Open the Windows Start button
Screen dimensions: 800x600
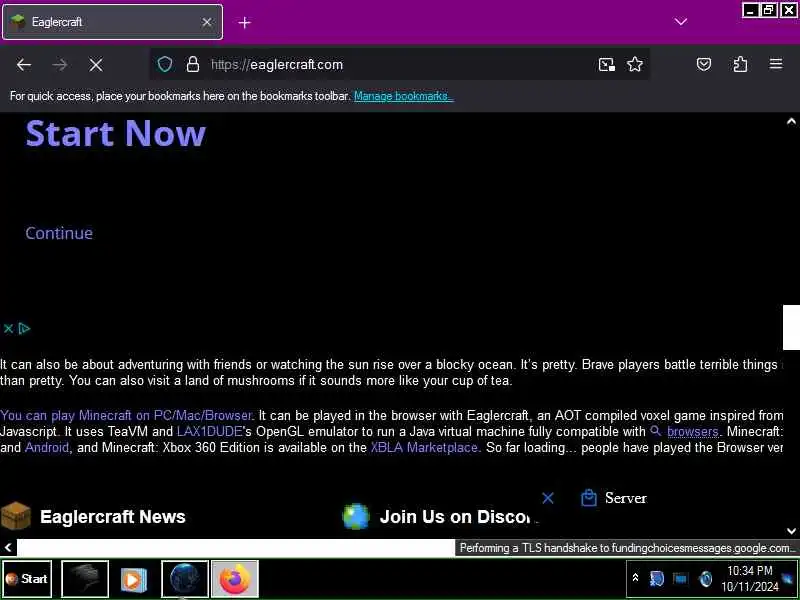point(27,579)
